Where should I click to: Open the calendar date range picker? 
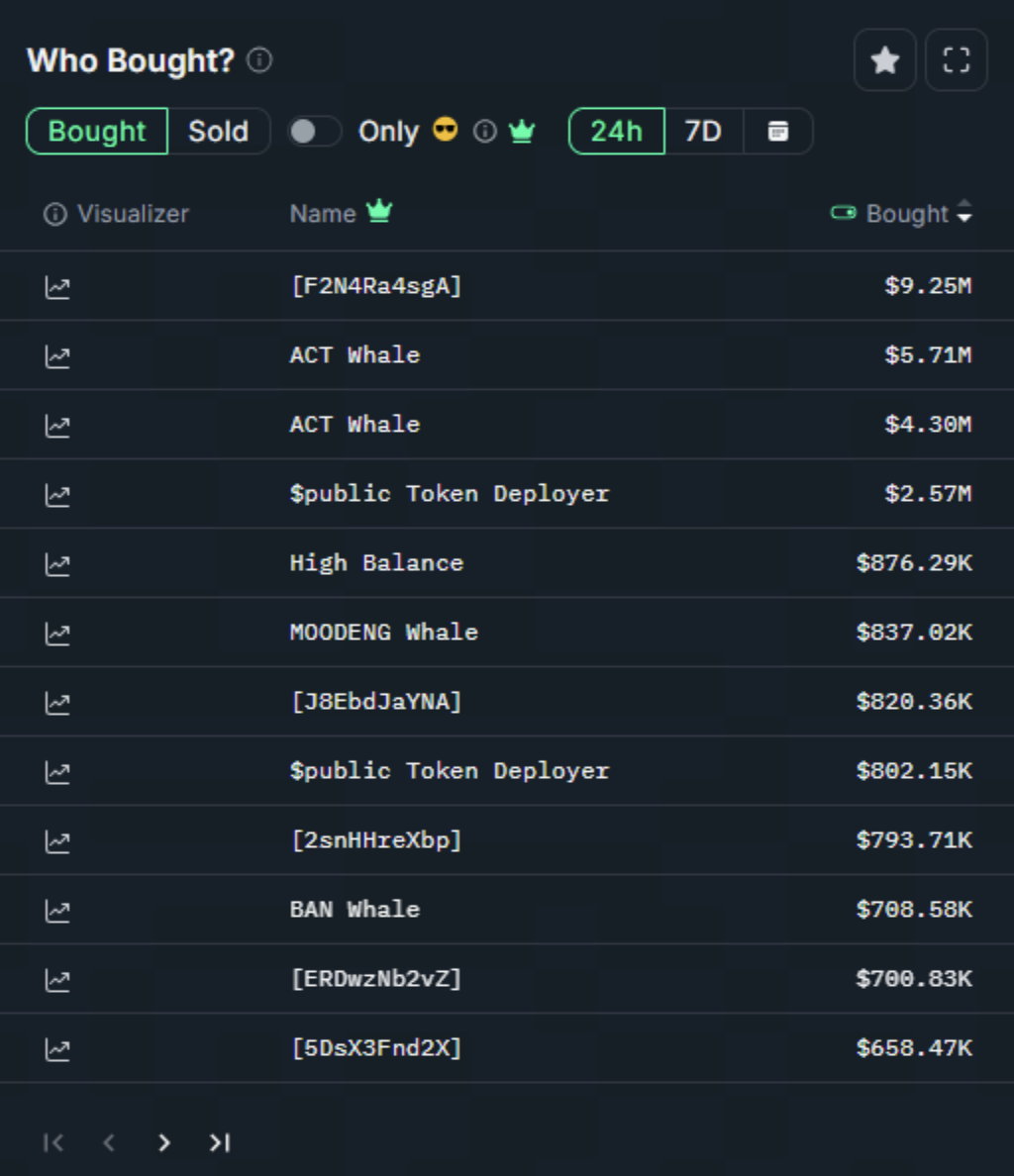[x=778, y=132]
